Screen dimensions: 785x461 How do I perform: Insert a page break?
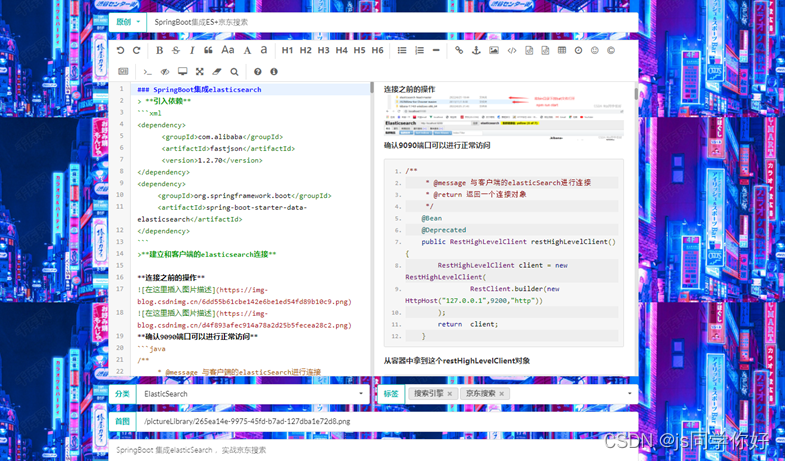123,72
